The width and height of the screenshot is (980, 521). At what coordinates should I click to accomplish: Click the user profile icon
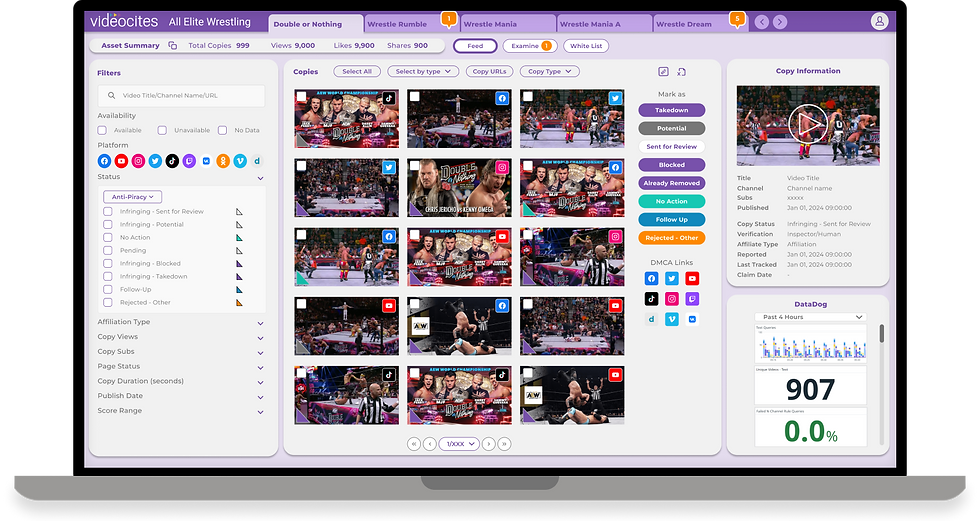pos(879,21)
